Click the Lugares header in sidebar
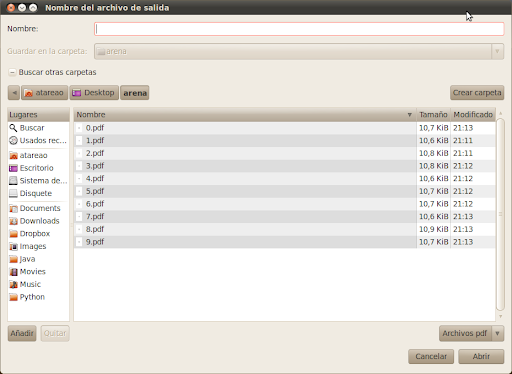The height and width of the screenshot is (374, 512). point(38,115)
